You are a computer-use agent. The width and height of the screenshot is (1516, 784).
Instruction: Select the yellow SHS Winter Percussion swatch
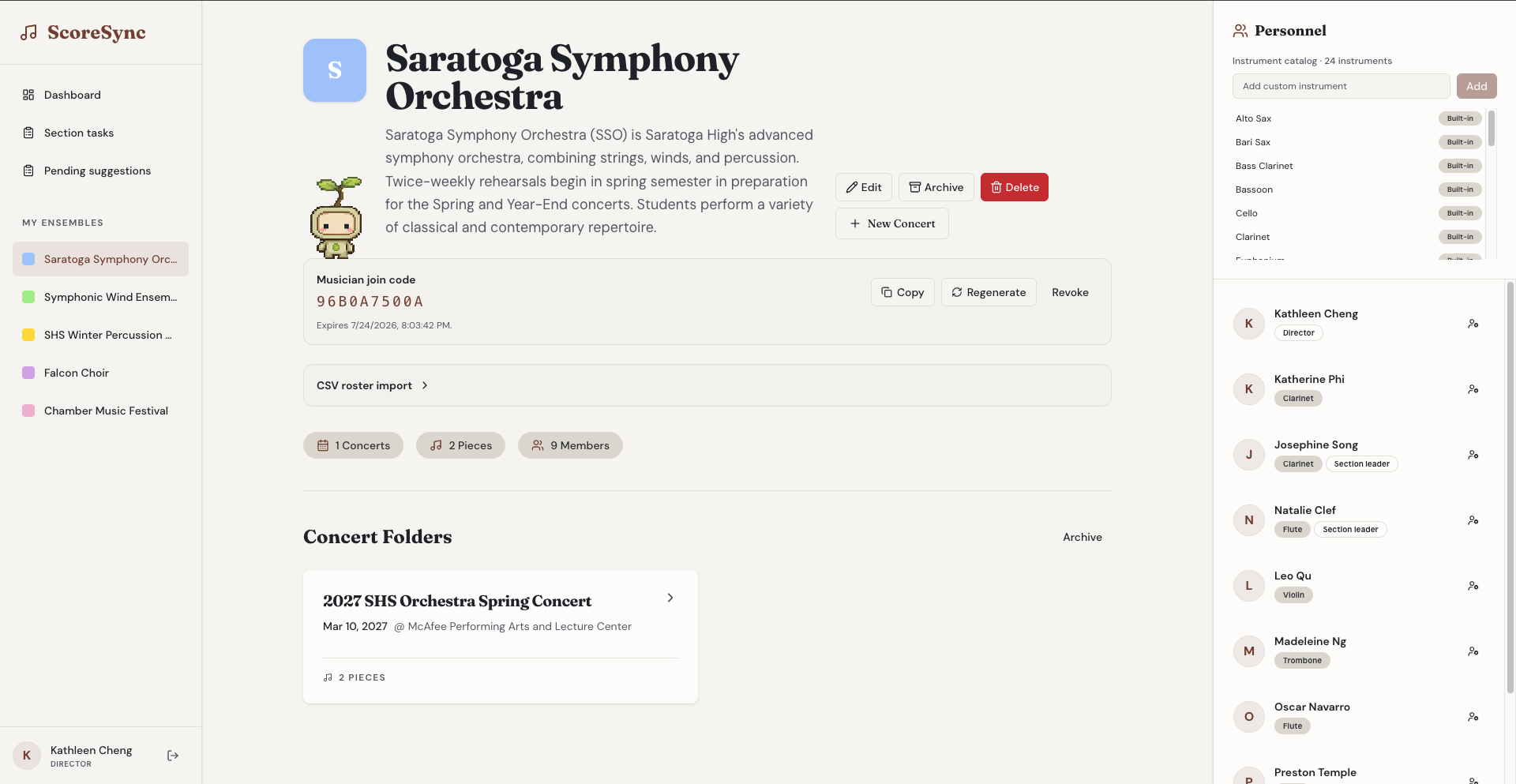[x=28, y=335]
